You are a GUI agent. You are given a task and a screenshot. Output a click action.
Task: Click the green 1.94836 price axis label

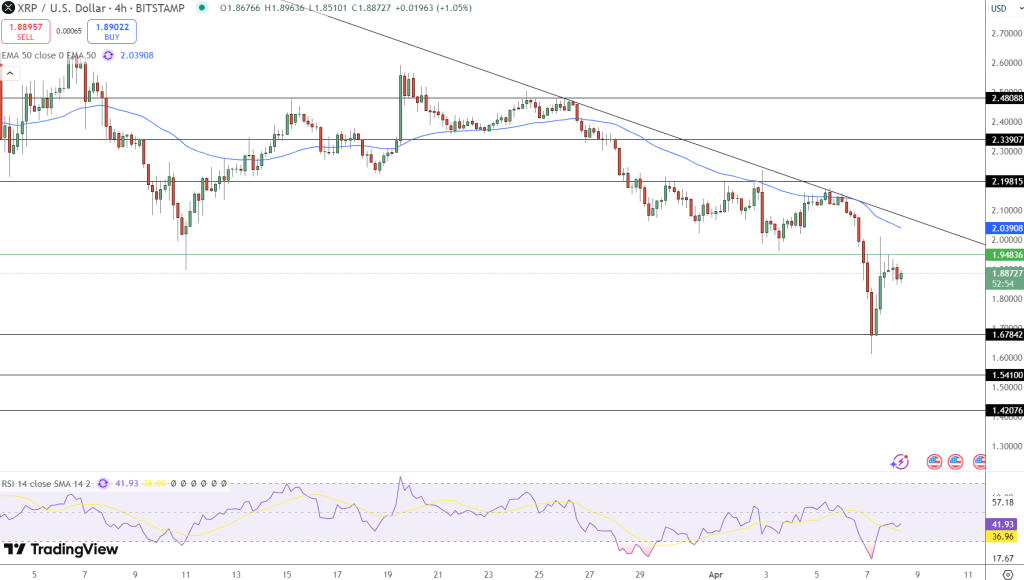(x=1005, y=255)
